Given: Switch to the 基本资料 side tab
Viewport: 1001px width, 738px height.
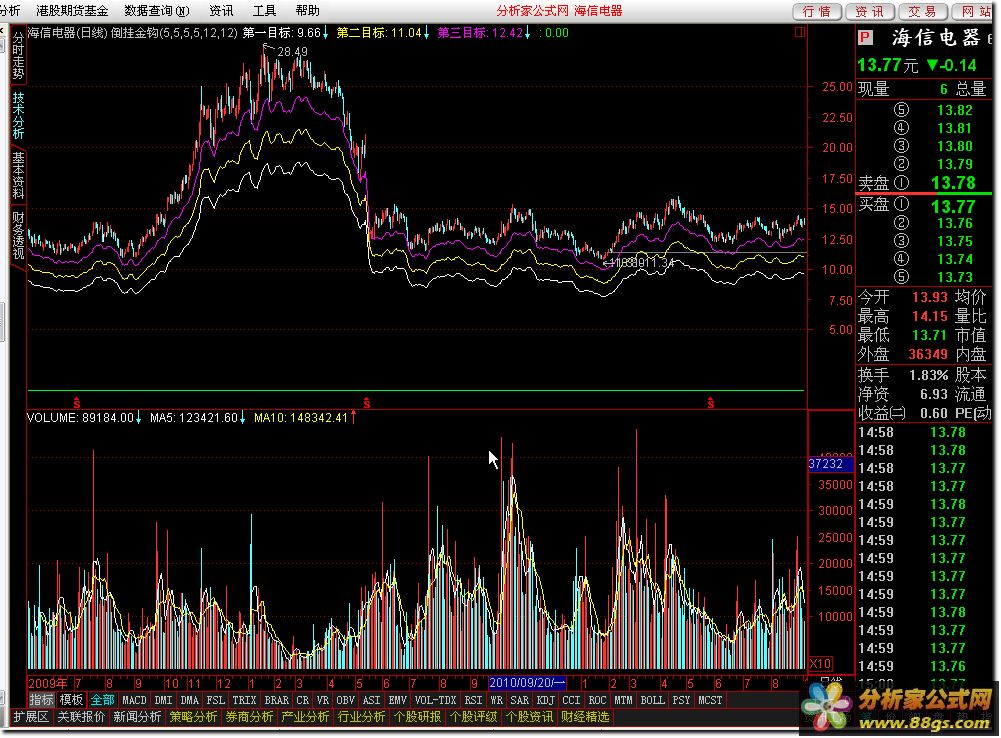Looking at the screenshot, I should click(x=18, y=176).
